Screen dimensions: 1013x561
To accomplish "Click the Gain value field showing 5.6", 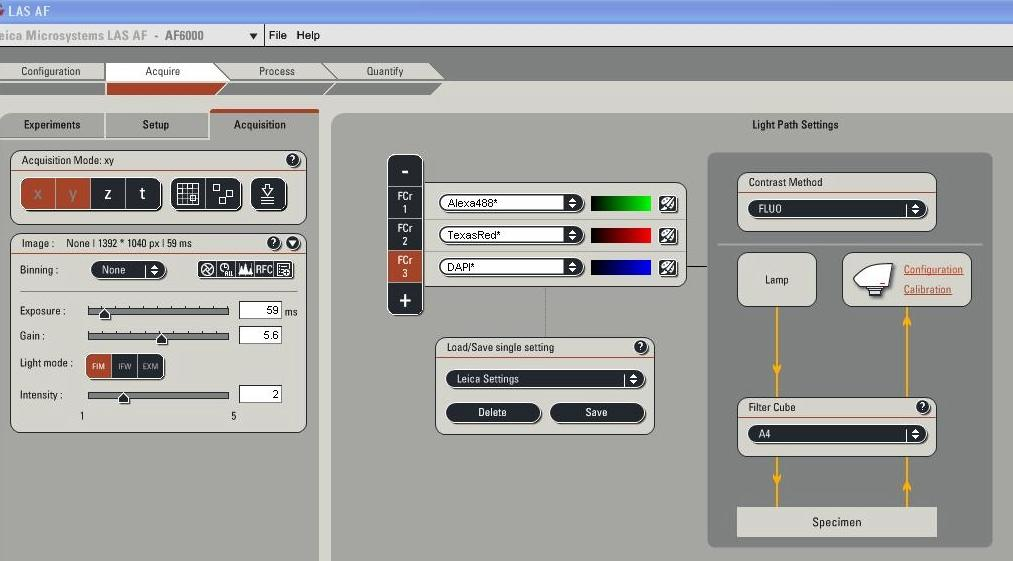I will click(260, 335).
